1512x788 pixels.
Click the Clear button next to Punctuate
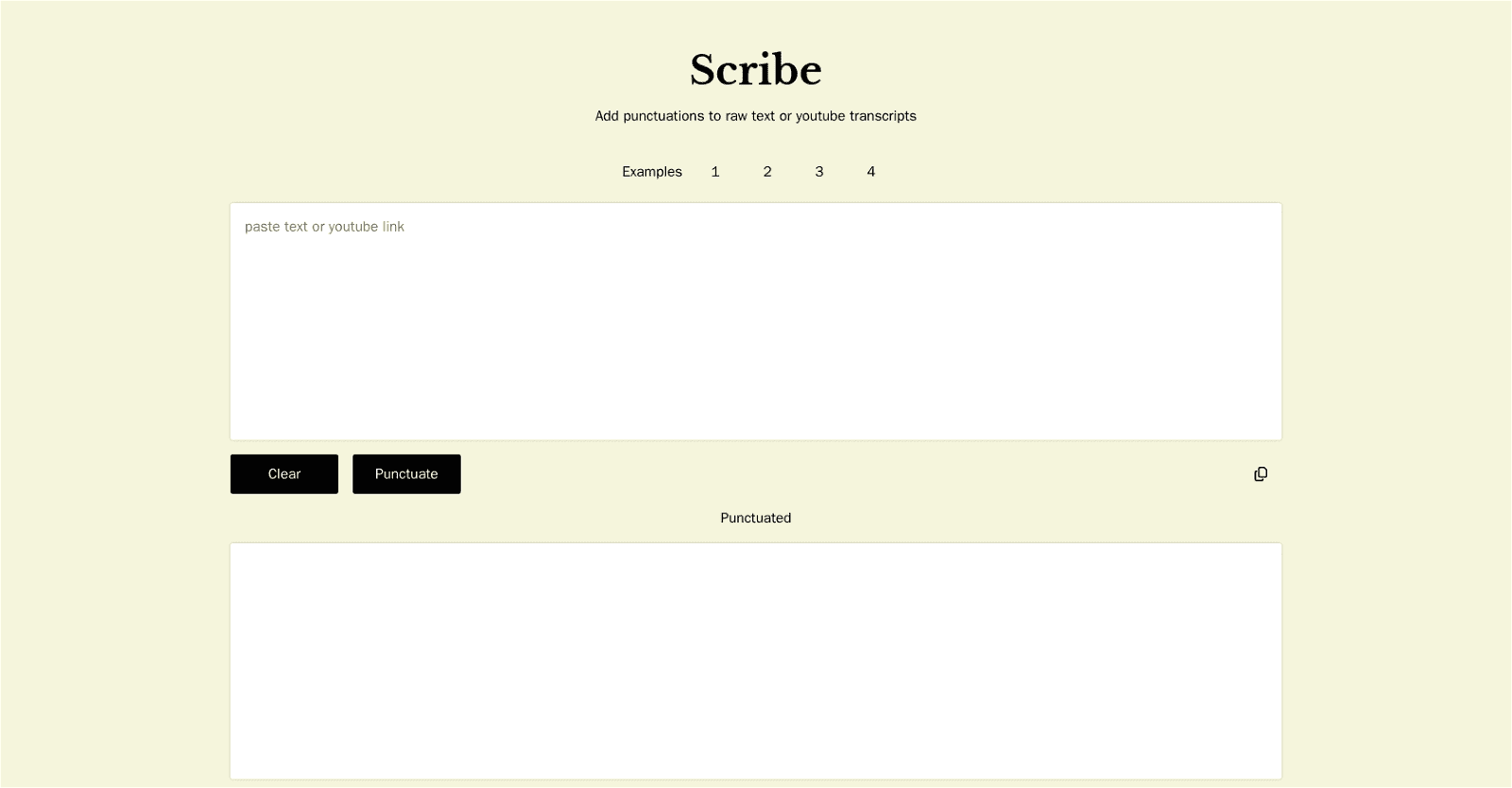point(283,473)
